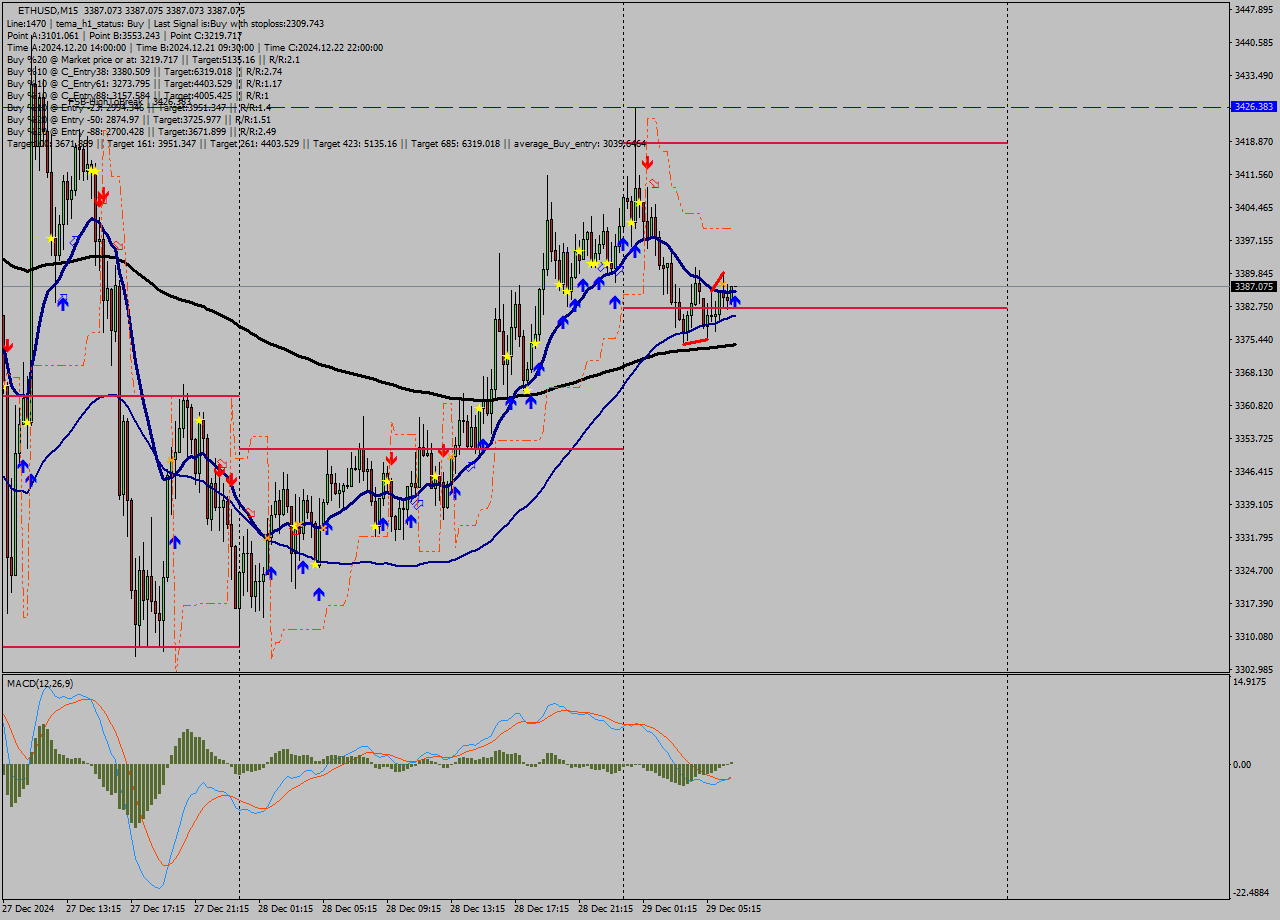This screenshot has width=1280, height=920.
Task: Click the 3368.130 price axis value
Action: point(1255,372)
